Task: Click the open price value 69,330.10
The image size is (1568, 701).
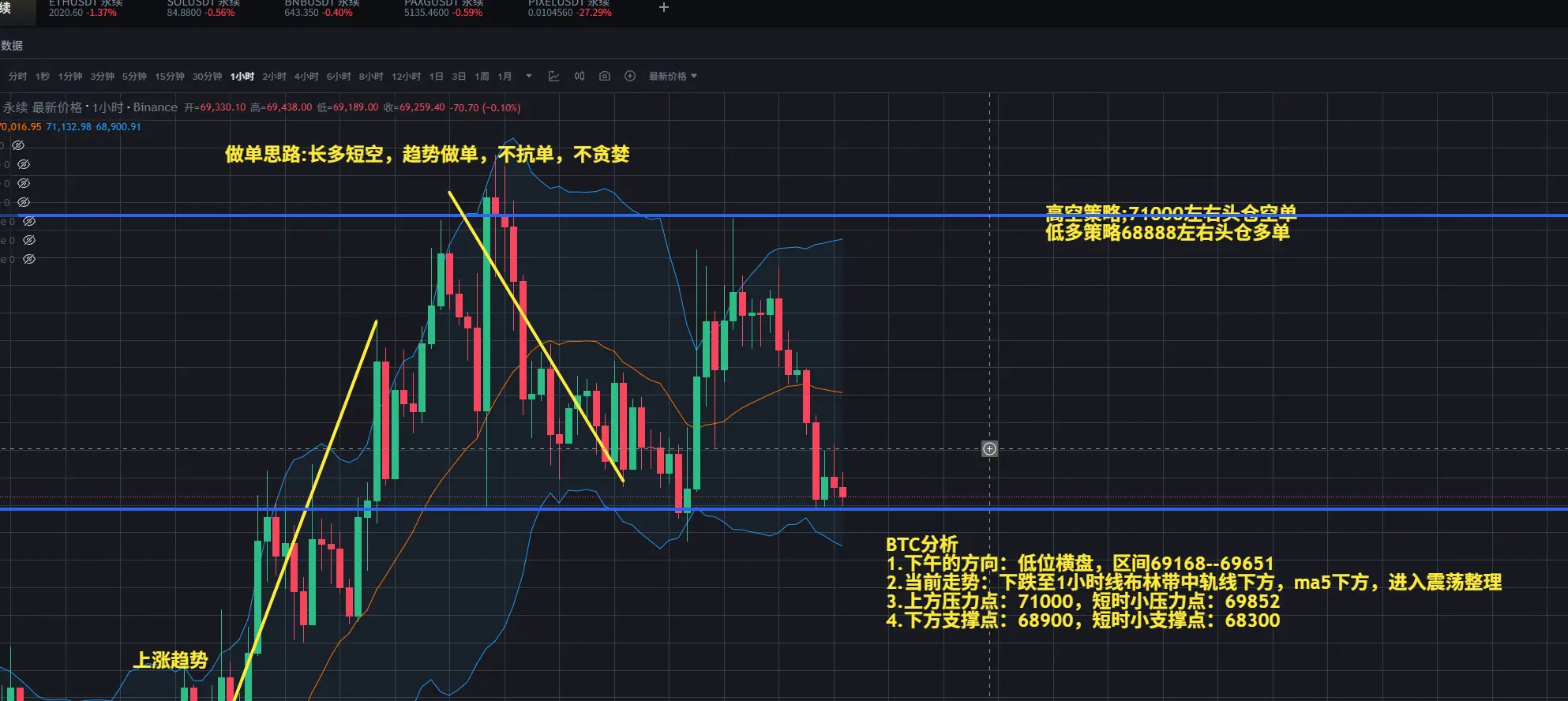Action: [x=223, y=107]
